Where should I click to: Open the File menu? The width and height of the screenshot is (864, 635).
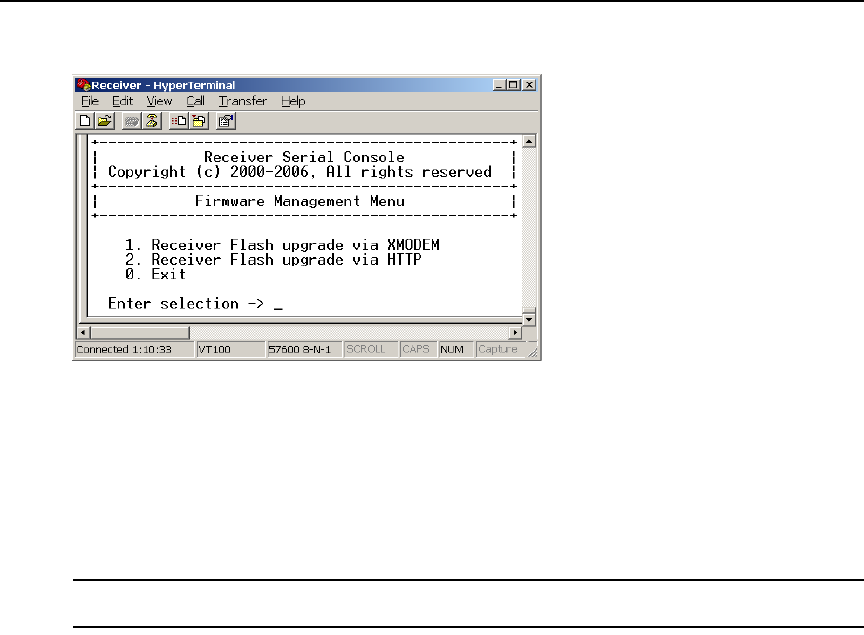point(90,101)
